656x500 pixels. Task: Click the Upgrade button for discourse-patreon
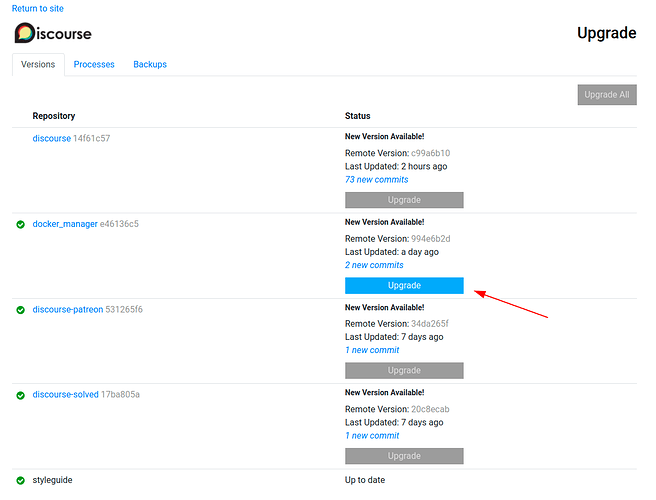[x=404, y=370]
